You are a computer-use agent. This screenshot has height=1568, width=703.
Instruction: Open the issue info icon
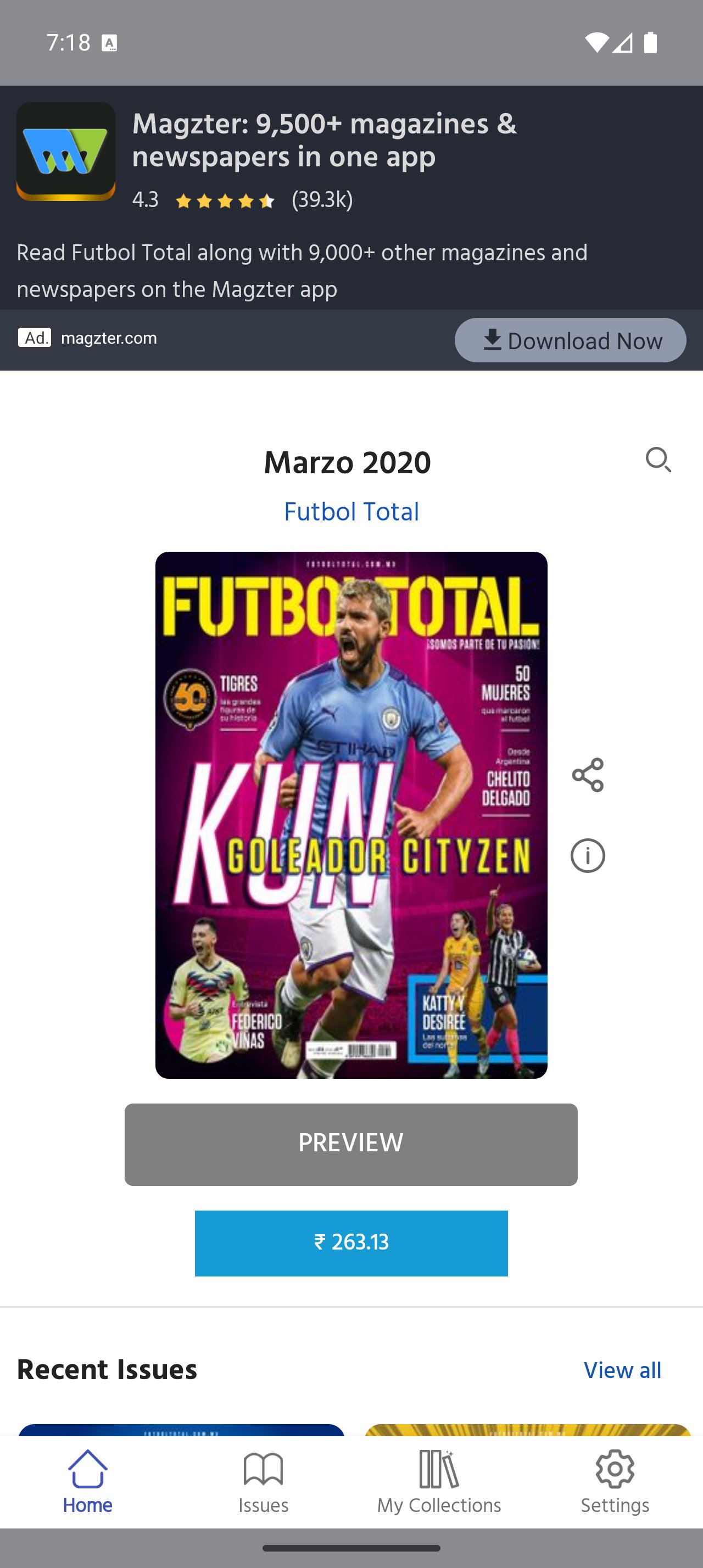pos(587,856)
